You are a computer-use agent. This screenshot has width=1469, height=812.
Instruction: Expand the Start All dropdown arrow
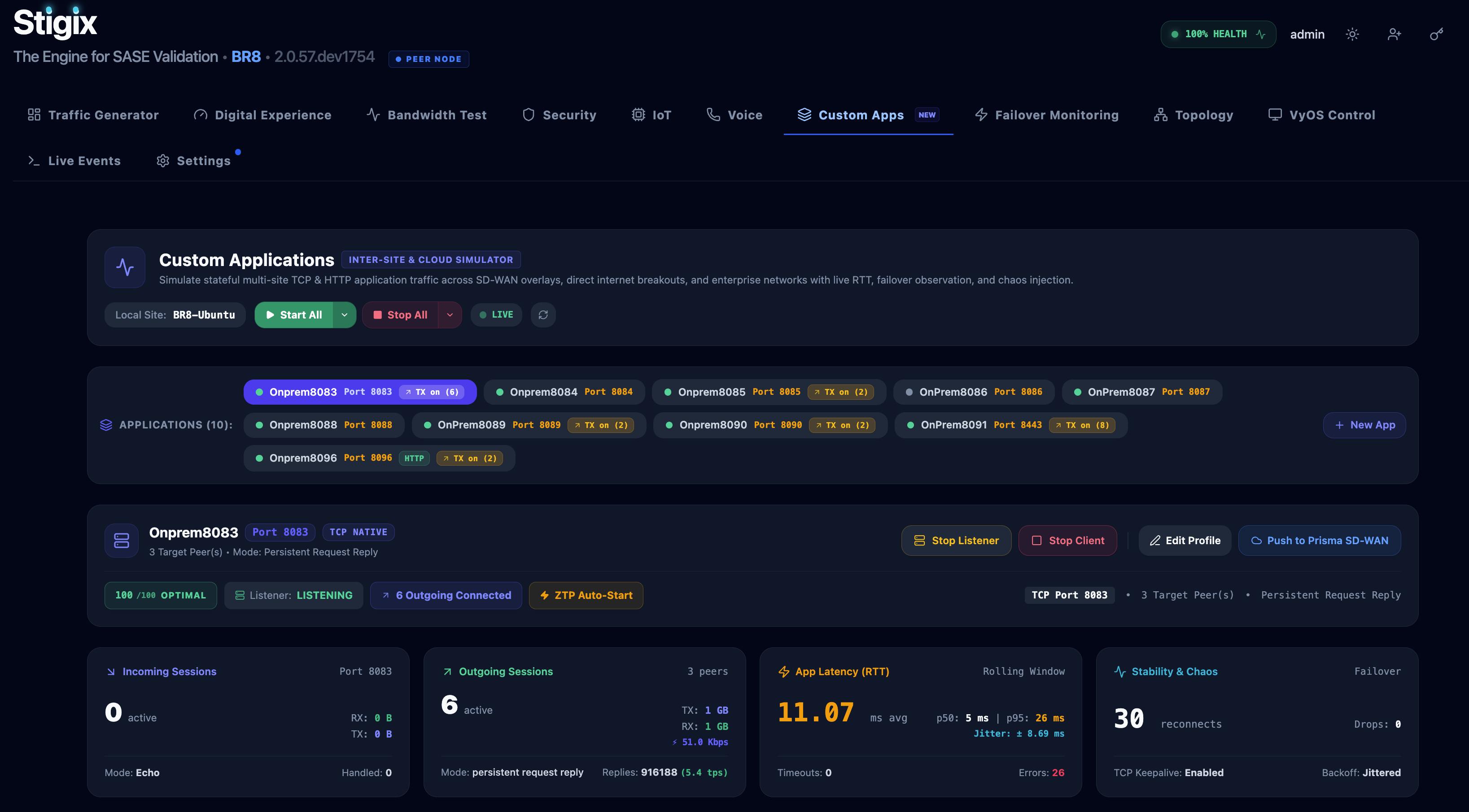(345, 315)
